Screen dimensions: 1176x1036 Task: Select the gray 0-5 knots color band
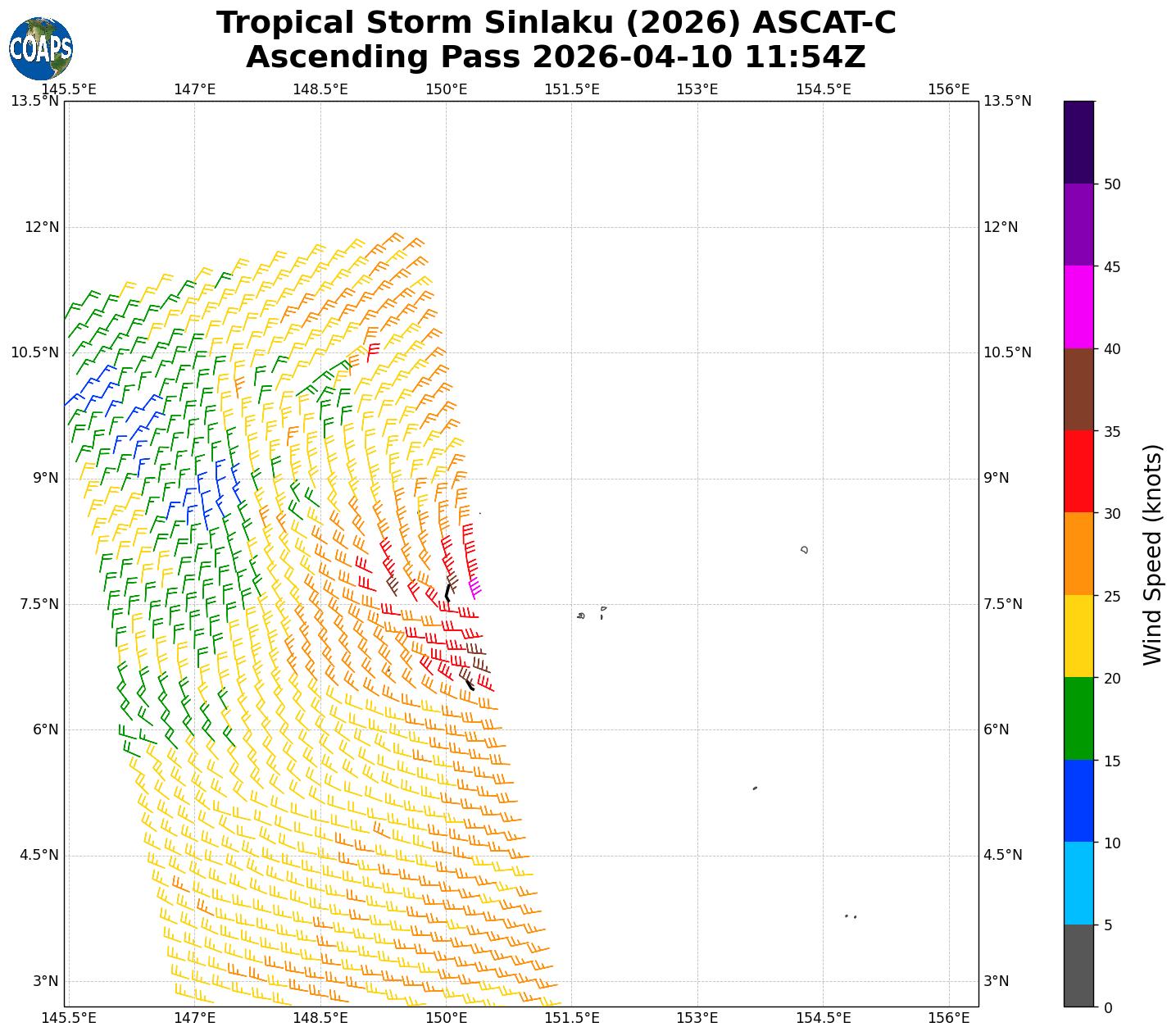coord(1078,966)
